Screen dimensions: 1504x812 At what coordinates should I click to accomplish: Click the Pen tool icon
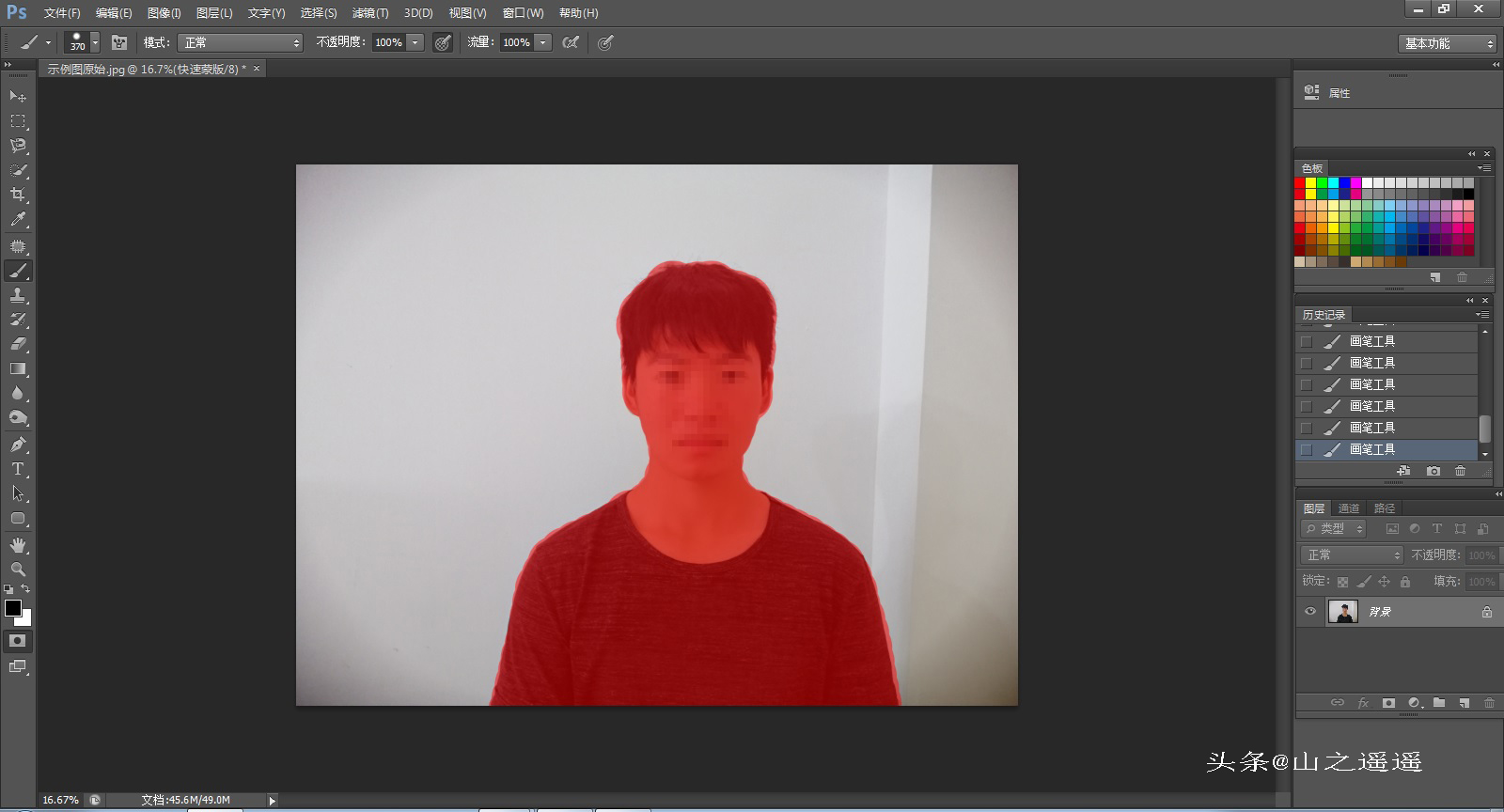[x=18, y=445]
